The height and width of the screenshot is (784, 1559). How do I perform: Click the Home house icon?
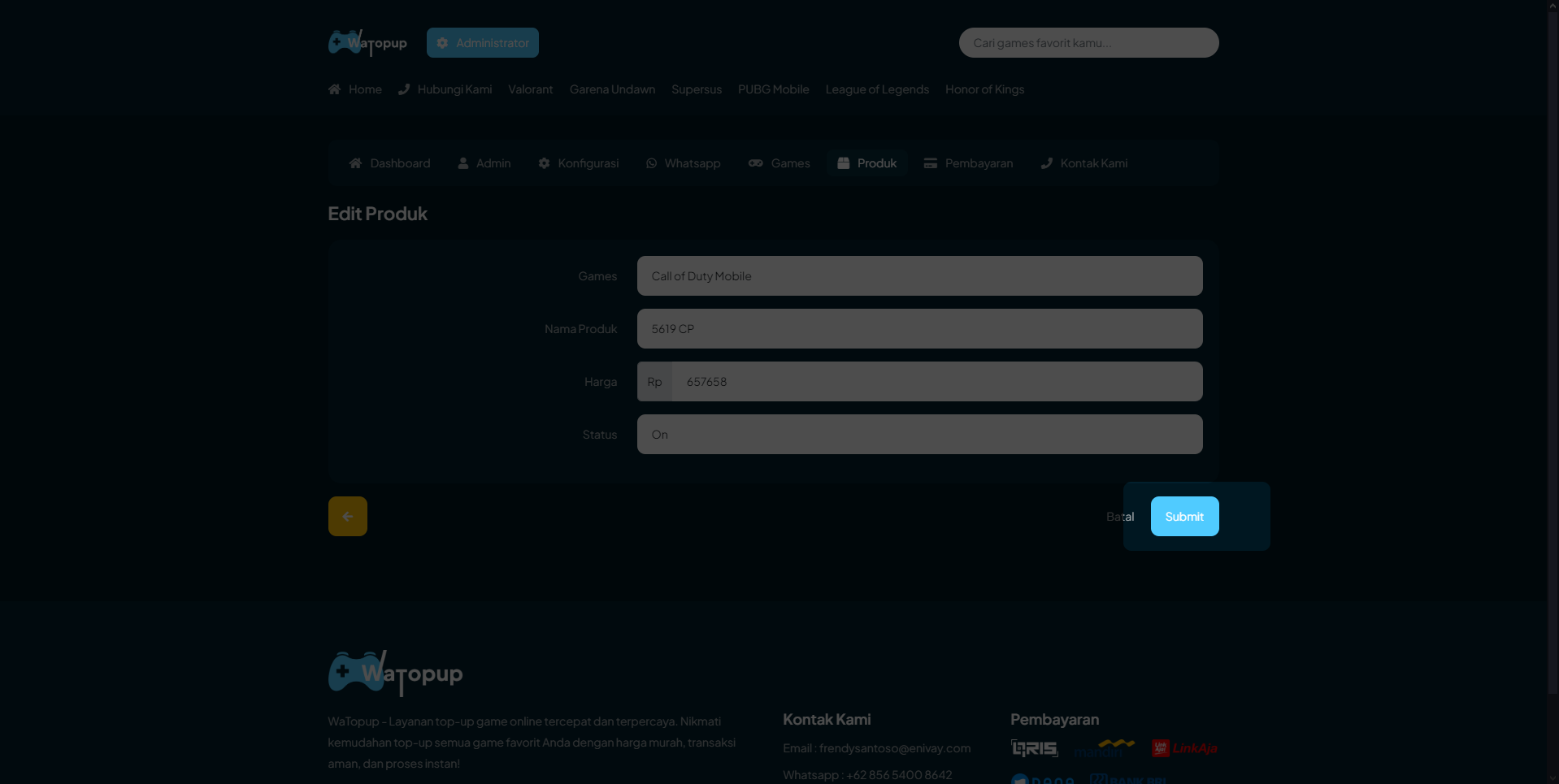click(334, 89)
